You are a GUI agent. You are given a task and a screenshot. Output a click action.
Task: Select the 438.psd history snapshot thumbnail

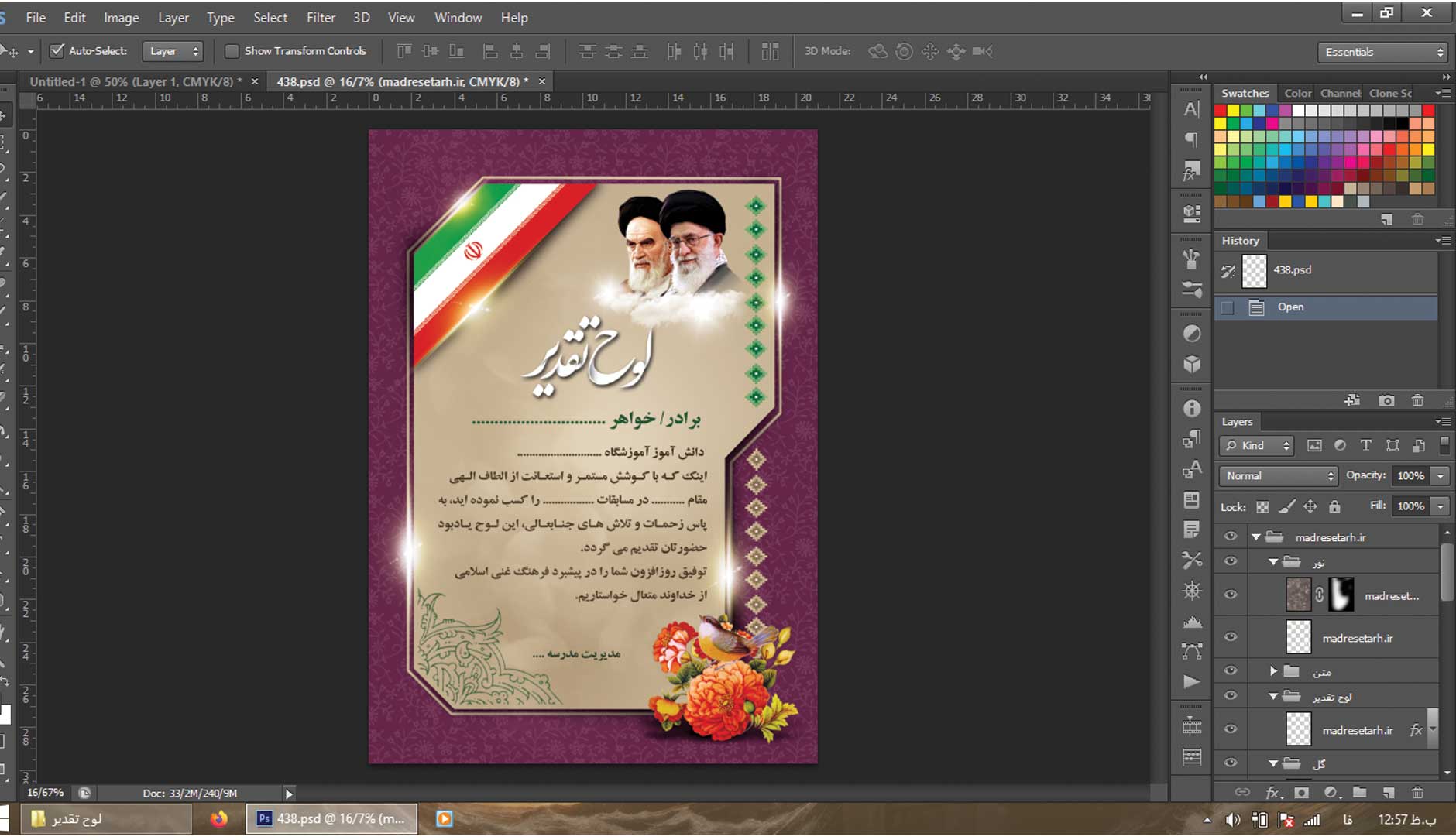[1254, 271]
